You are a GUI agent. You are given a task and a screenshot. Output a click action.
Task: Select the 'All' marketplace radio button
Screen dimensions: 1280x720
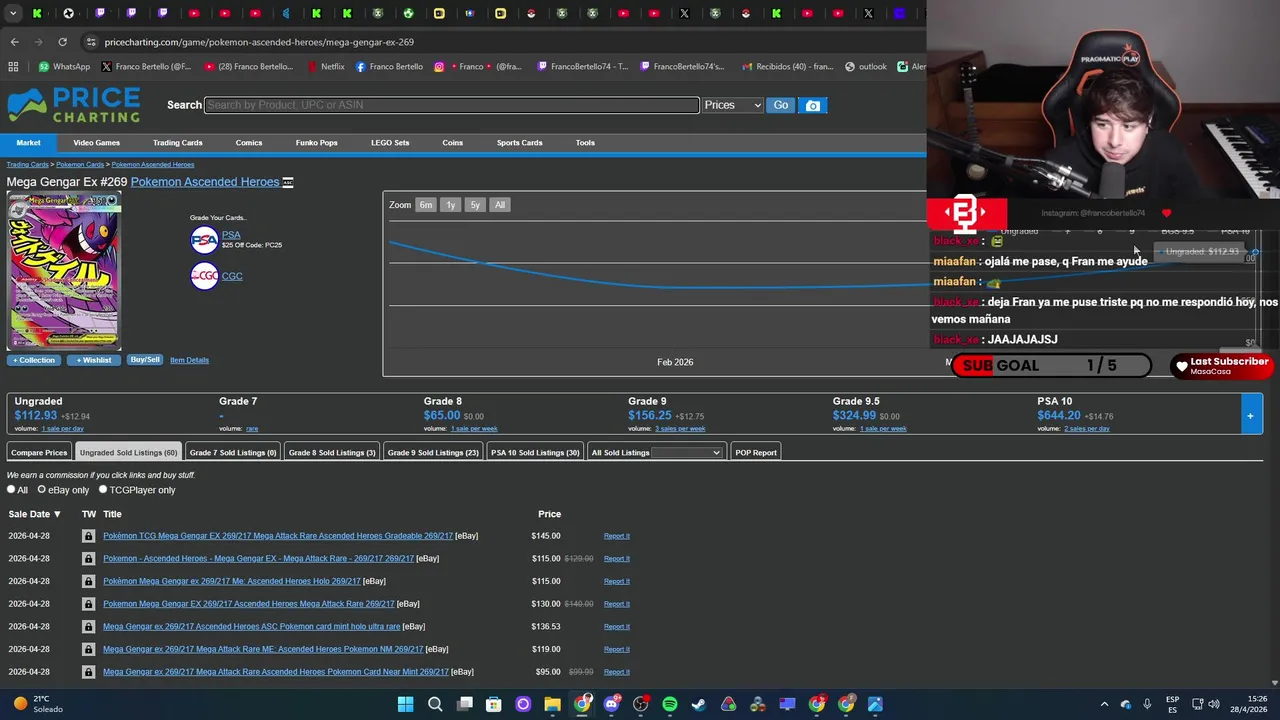point(11,490)
